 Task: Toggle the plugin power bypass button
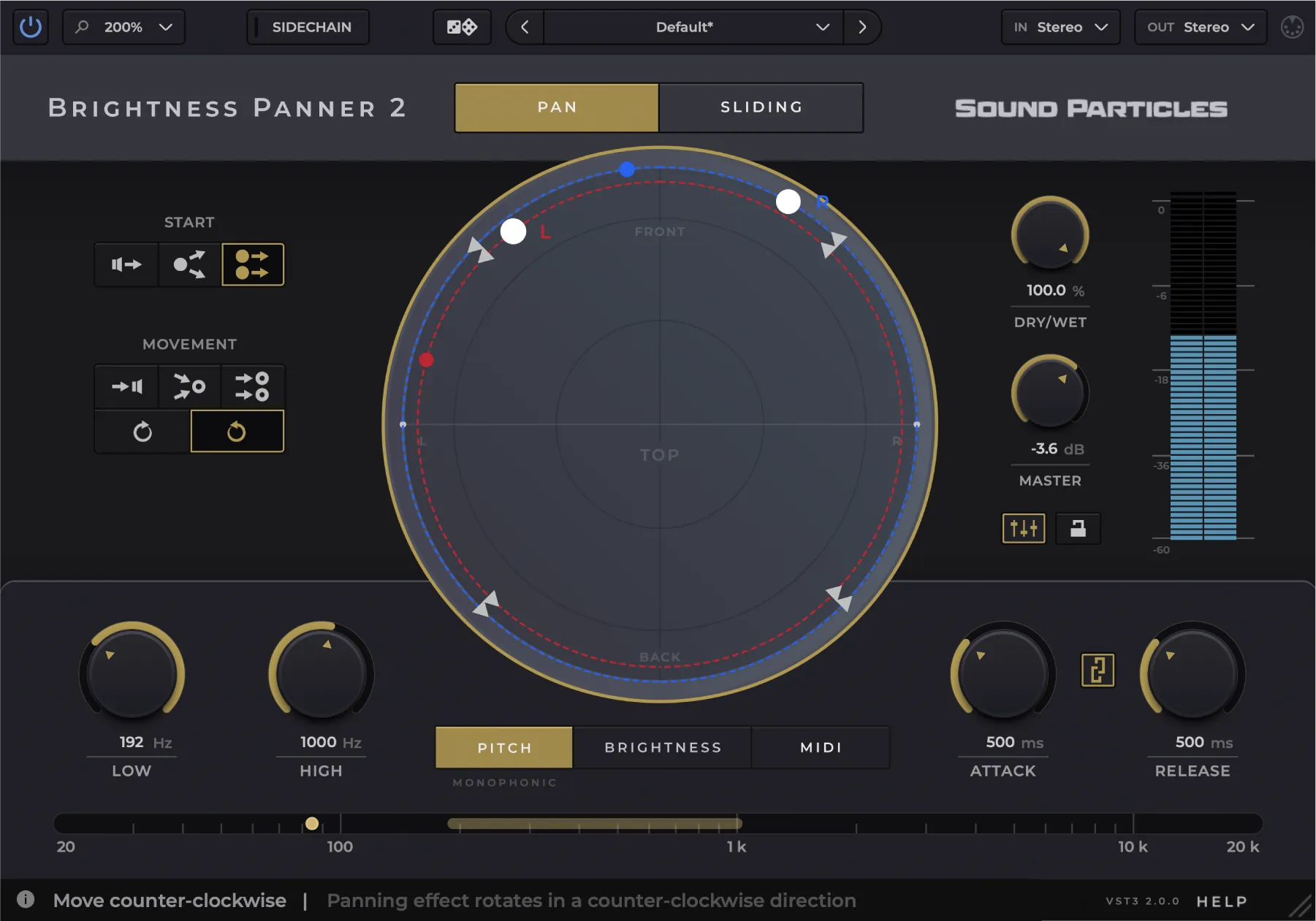tap(31, 27)
